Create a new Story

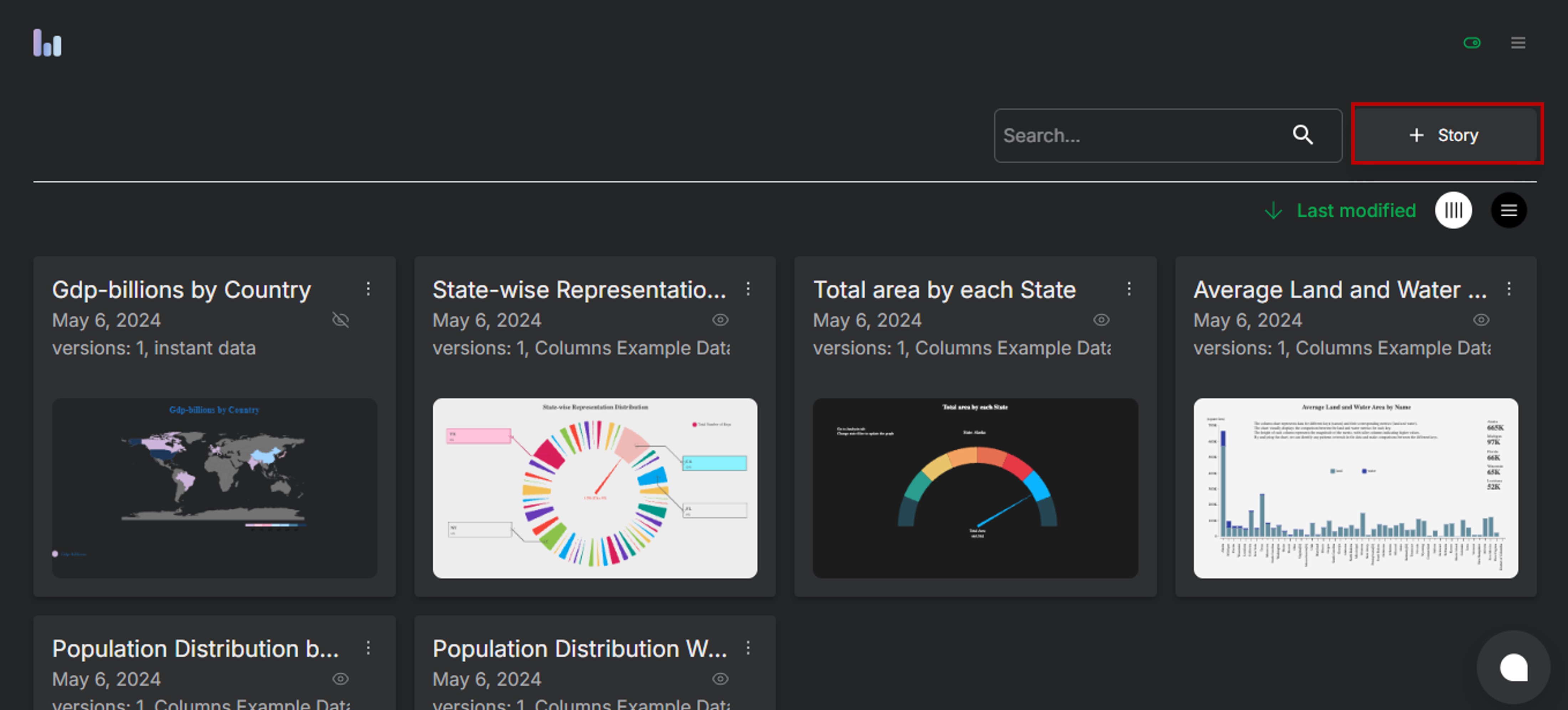point(1446,134)
